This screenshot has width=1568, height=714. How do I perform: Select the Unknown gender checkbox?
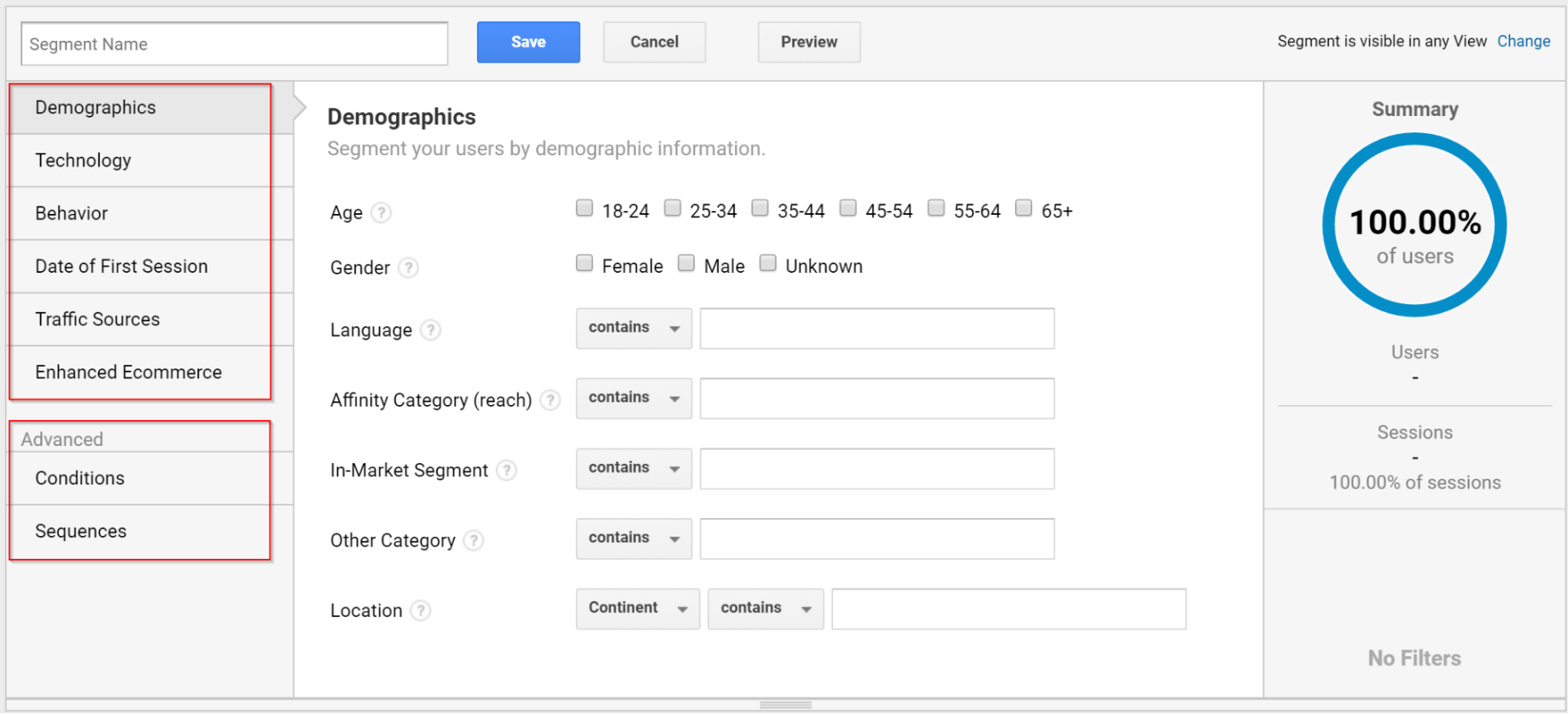[x=768, y=263]
